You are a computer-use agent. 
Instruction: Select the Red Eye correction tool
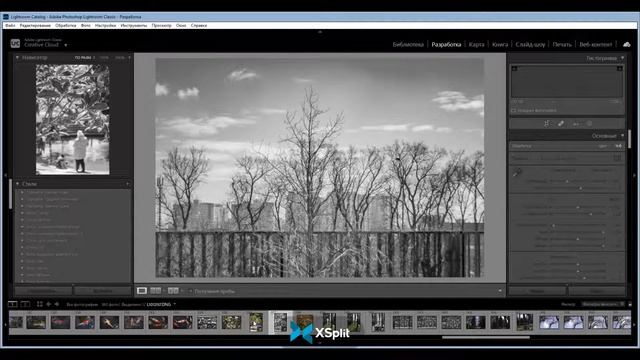click(576, 123)
